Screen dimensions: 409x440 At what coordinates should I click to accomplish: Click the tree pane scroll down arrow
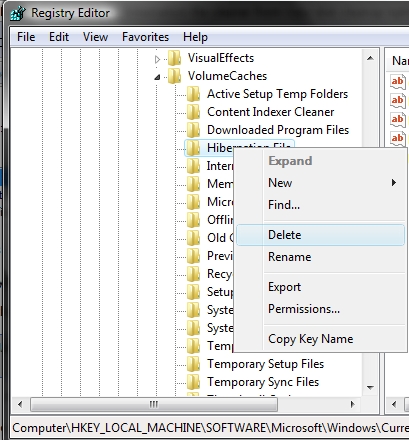[370, 388]
